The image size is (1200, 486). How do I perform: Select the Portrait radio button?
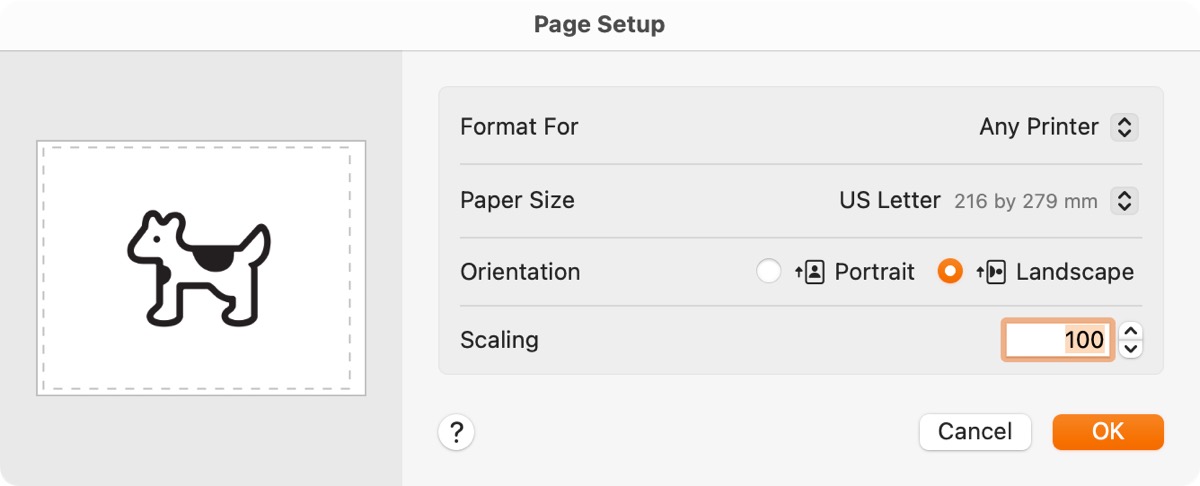(x=769, y=272)
